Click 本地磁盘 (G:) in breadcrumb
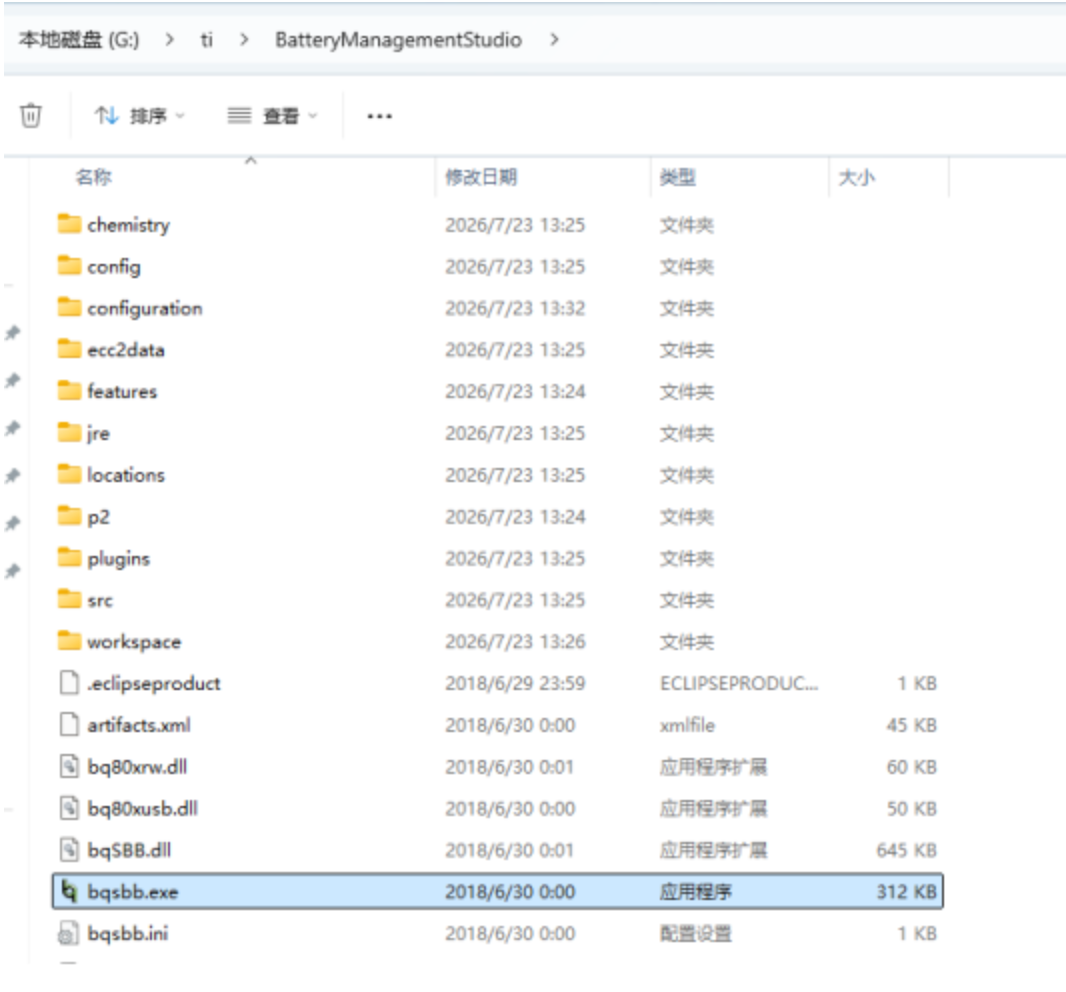Viewport: 1066px width, 992px height. (79, 40)
